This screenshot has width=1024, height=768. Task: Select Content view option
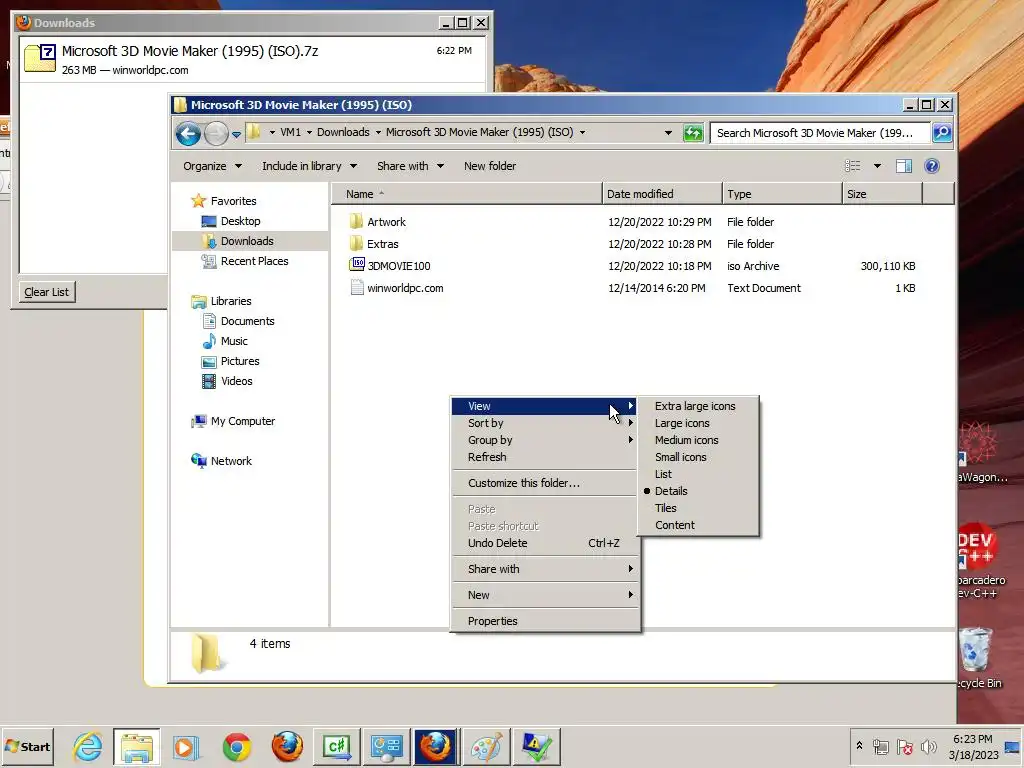[x=698, y=525]
